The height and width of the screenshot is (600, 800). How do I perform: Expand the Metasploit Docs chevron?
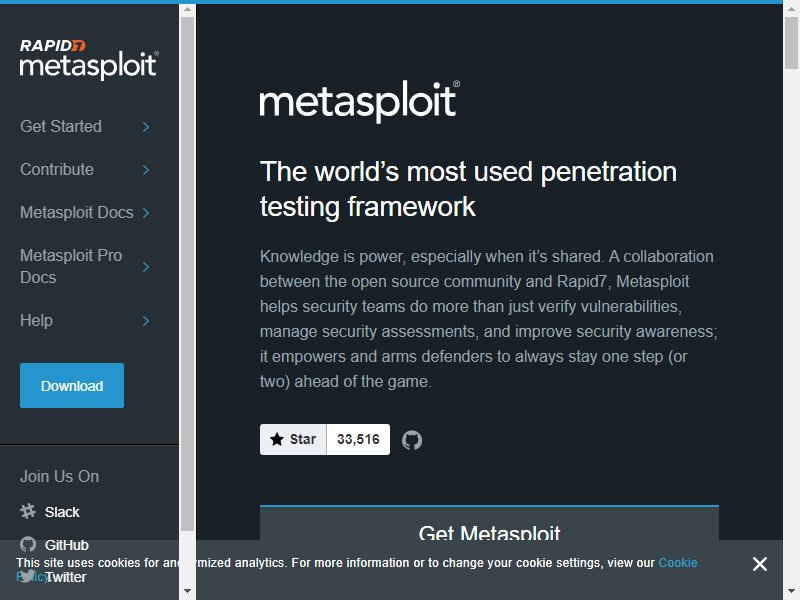146,213
